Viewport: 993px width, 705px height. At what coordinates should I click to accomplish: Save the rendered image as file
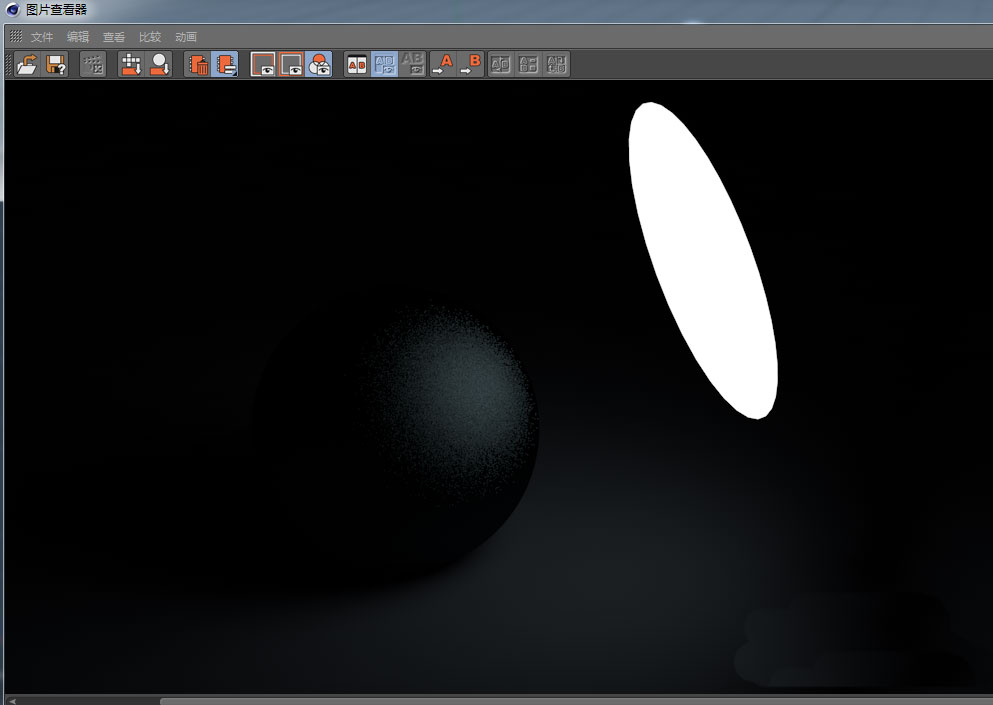pos(56,64)
